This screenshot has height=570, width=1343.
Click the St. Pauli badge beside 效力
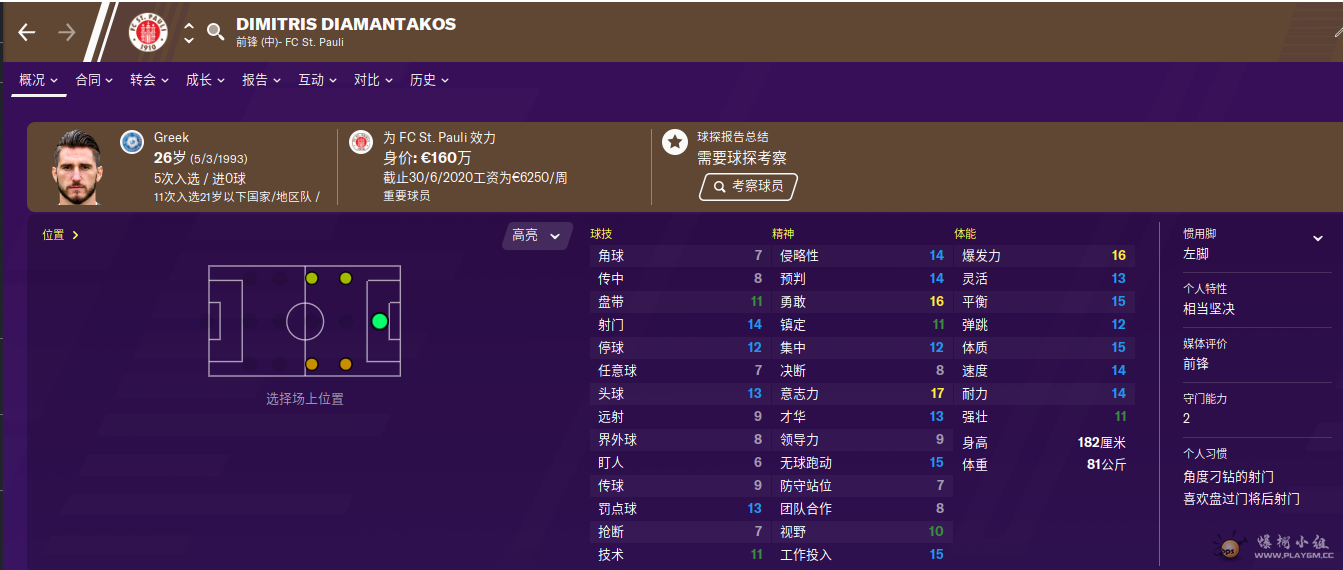pos(361,142)
